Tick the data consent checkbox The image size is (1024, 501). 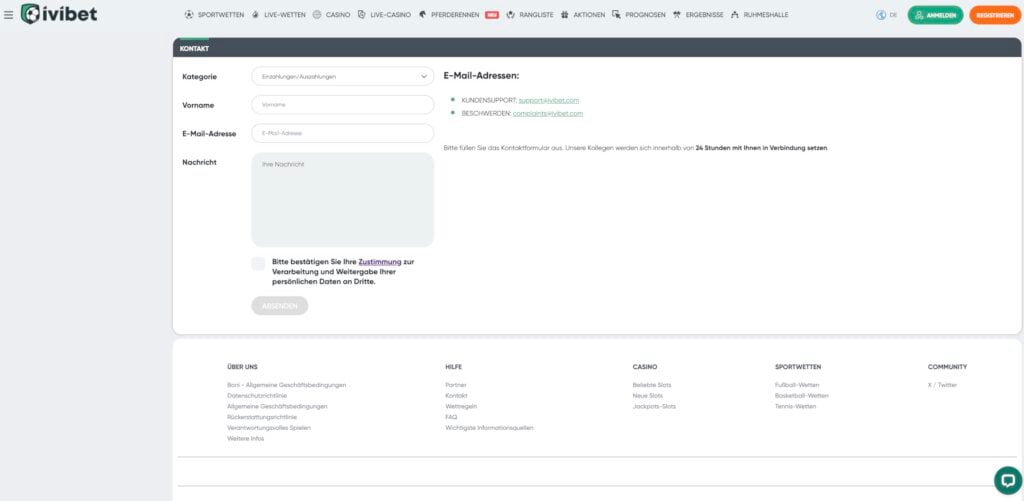click(259, 264)
